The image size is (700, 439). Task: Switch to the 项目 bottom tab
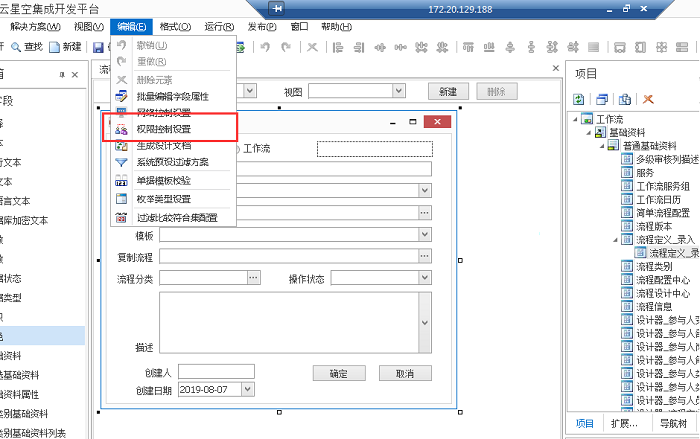pos(584,423)
